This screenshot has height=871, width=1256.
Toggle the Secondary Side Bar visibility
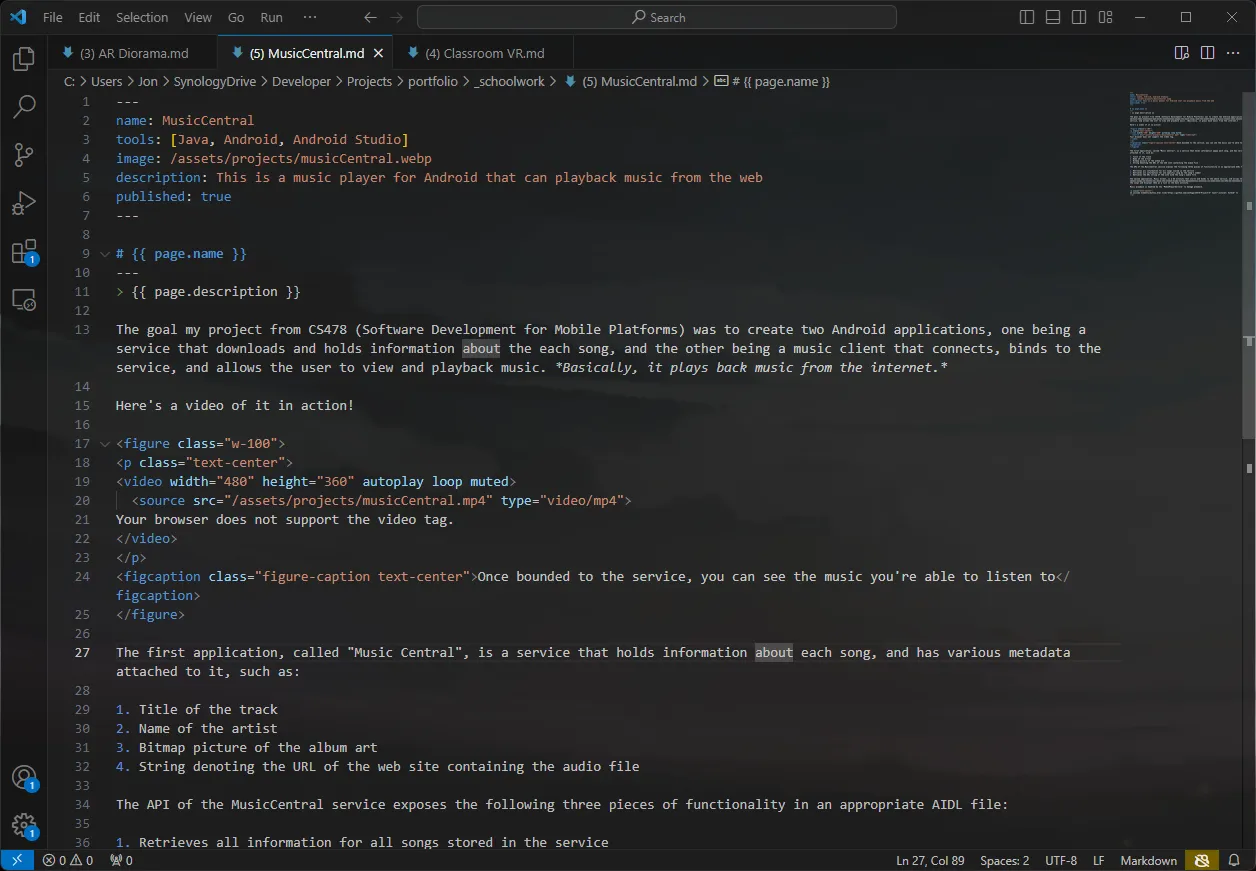pos(1079,17)
